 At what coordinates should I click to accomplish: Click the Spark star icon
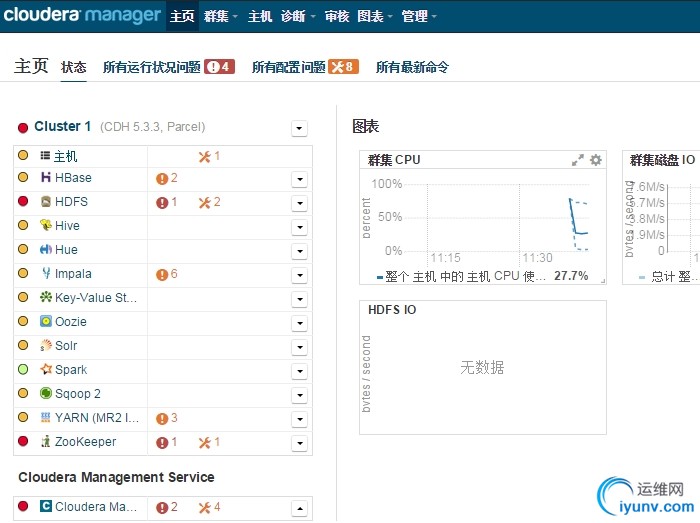coord(46,369)
